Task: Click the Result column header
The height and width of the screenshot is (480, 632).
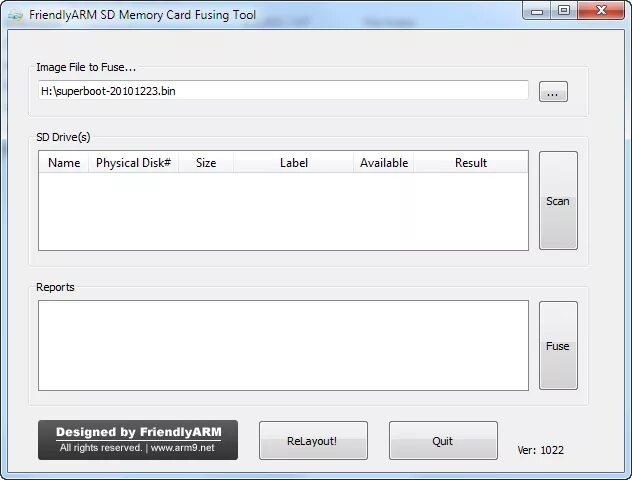Action: click(471, 162)
